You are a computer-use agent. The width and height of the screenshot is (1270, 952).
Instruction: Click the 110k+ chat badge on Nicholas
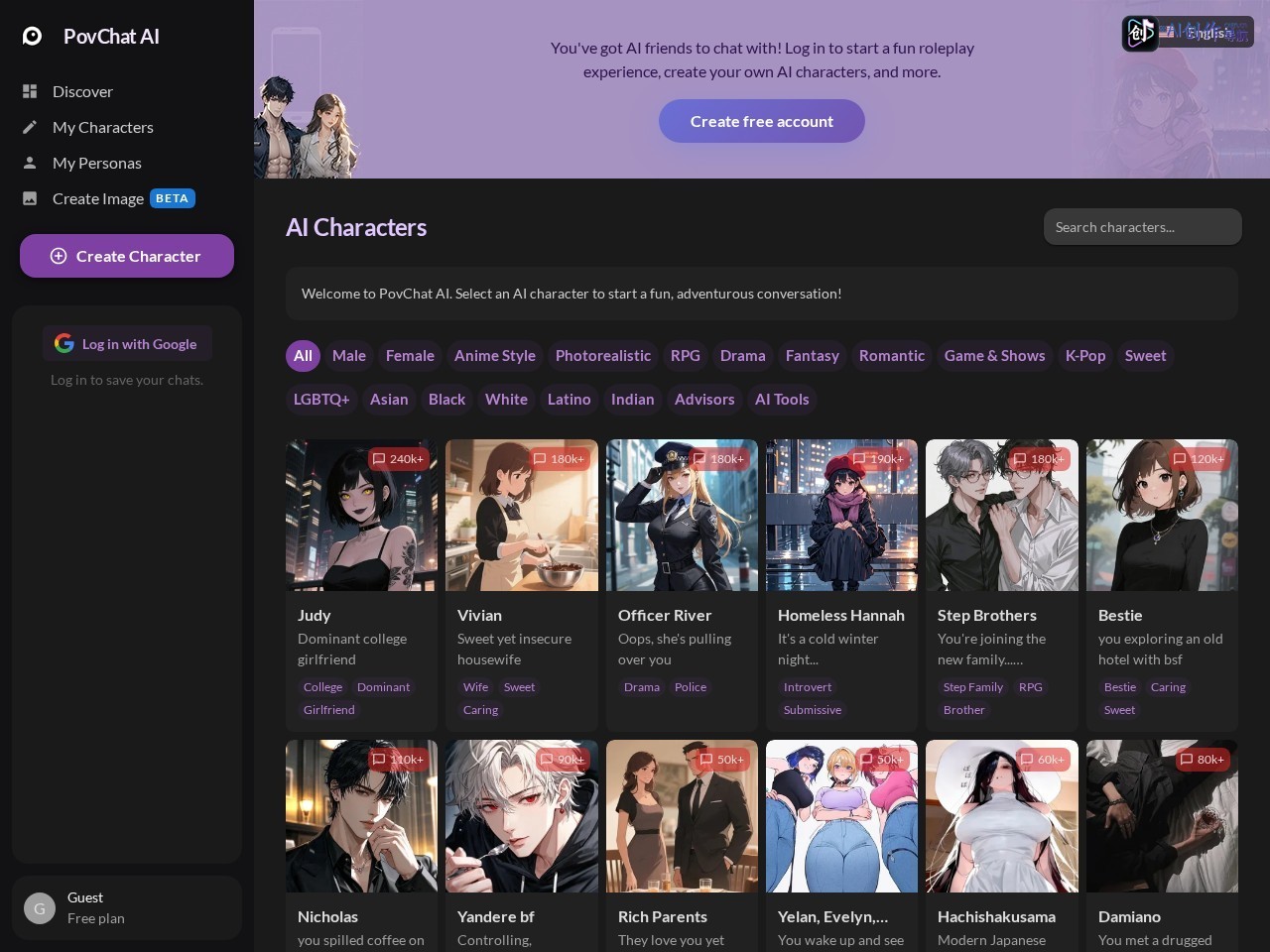pos(398,760)
